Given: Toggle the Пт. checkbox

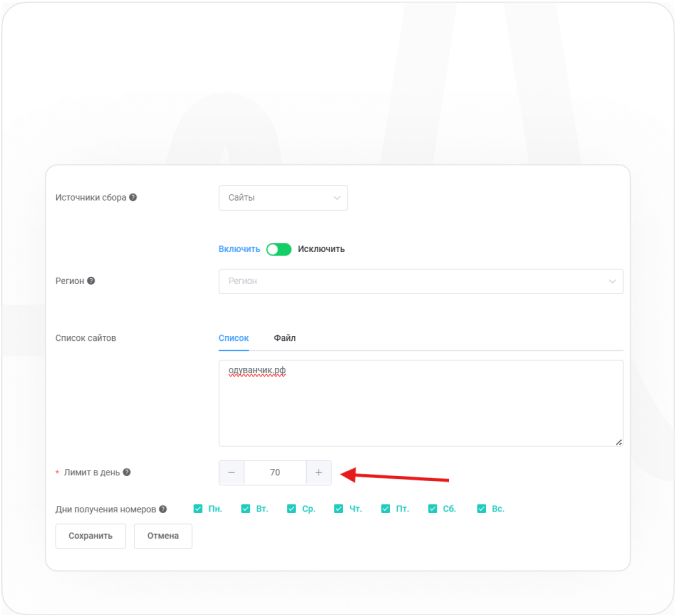Looking at the screenshot, I should tap(386, 509).
